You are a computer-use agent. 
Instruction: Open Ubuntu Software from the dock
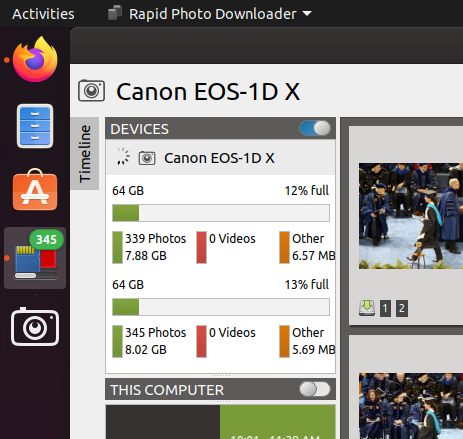35,190
